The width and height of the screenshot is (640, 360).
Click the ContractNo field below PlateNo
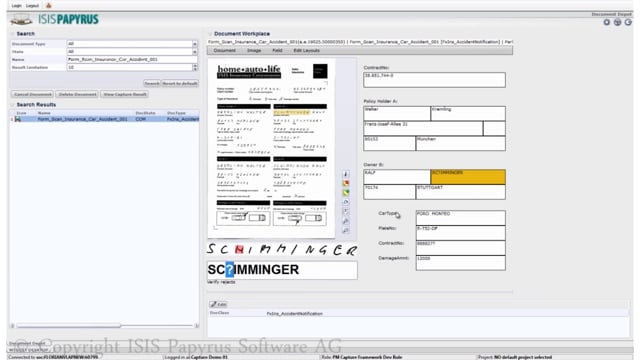point(461,248)
